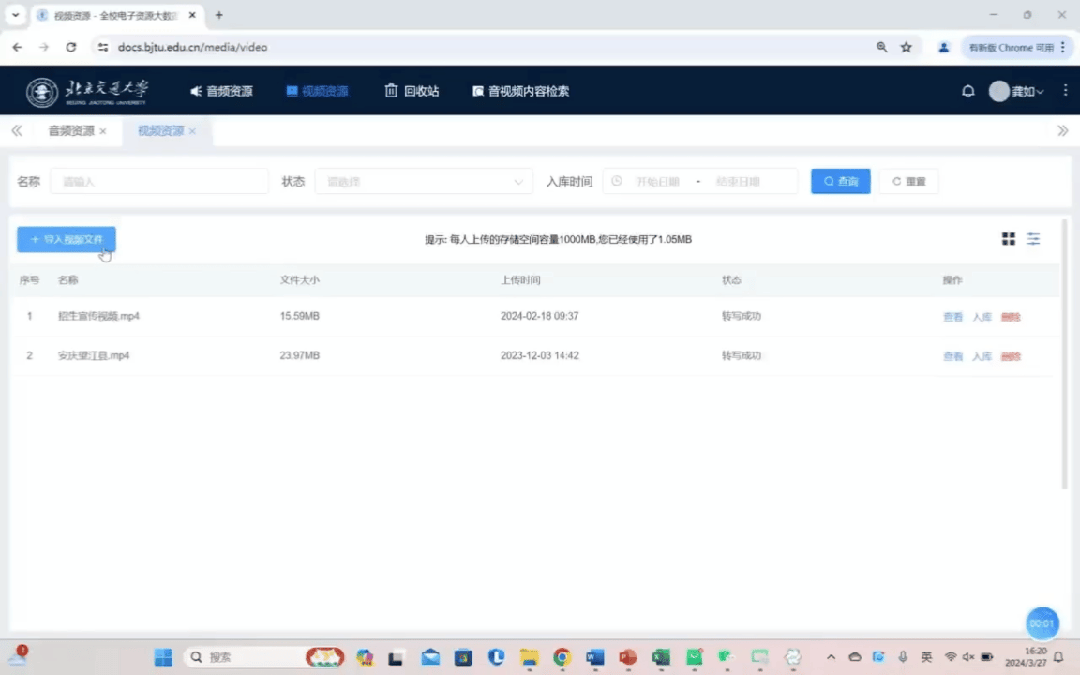Click the notification bell icon in header
The width and height of the screenshot is (1080, 675).
(968, 91)
